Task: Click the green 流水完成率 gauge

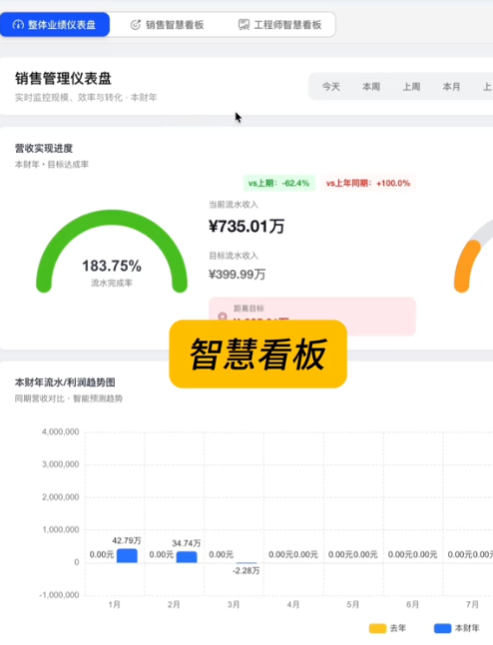Action: coord(112,251)
